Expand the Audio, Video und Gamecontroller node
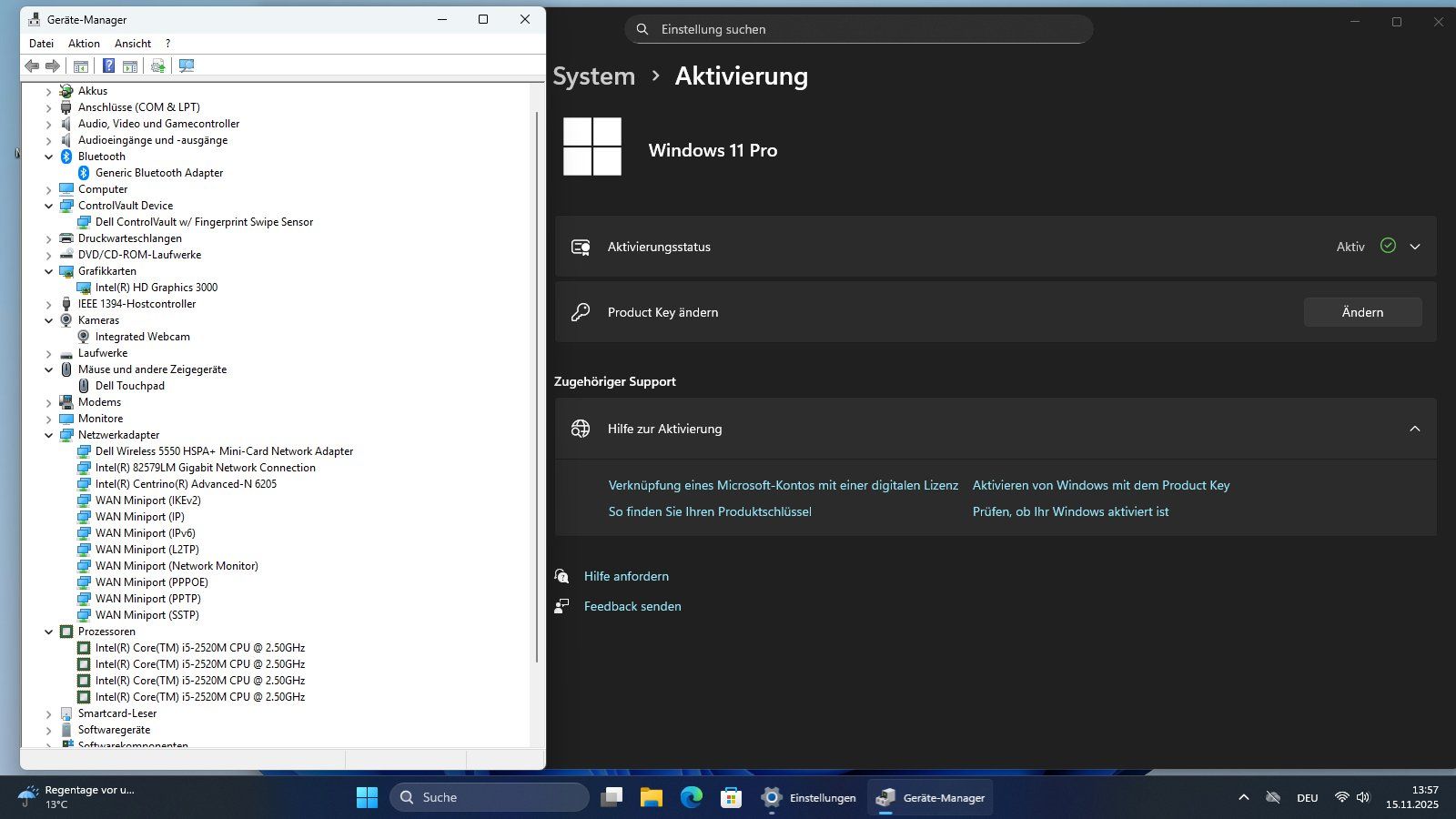Viewport: 1456px width, 819px height. tap(49, 124)
